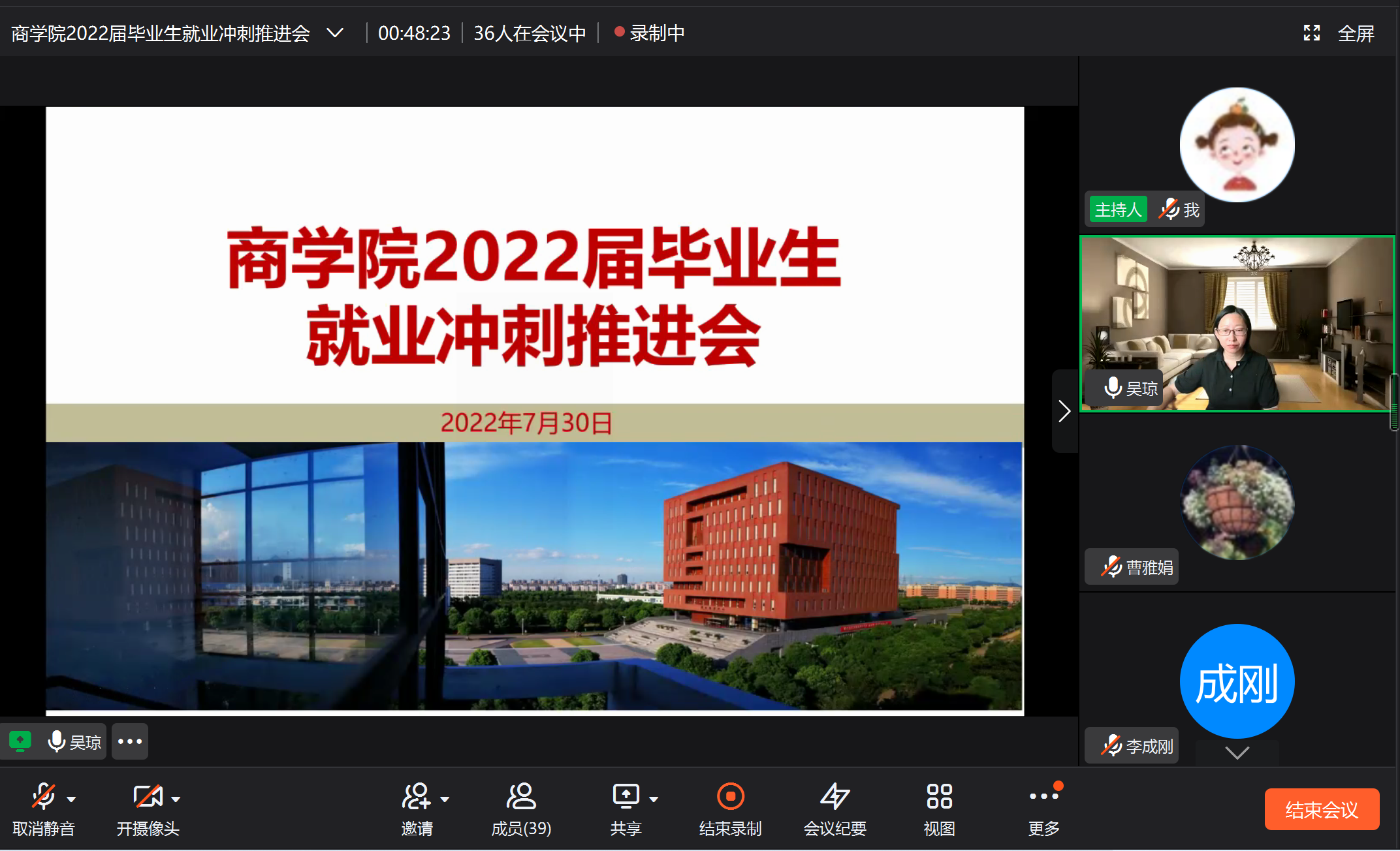Click the 邀请 invite icon
This screenshot has height=851, width=1400.
(x=416, y=797)
